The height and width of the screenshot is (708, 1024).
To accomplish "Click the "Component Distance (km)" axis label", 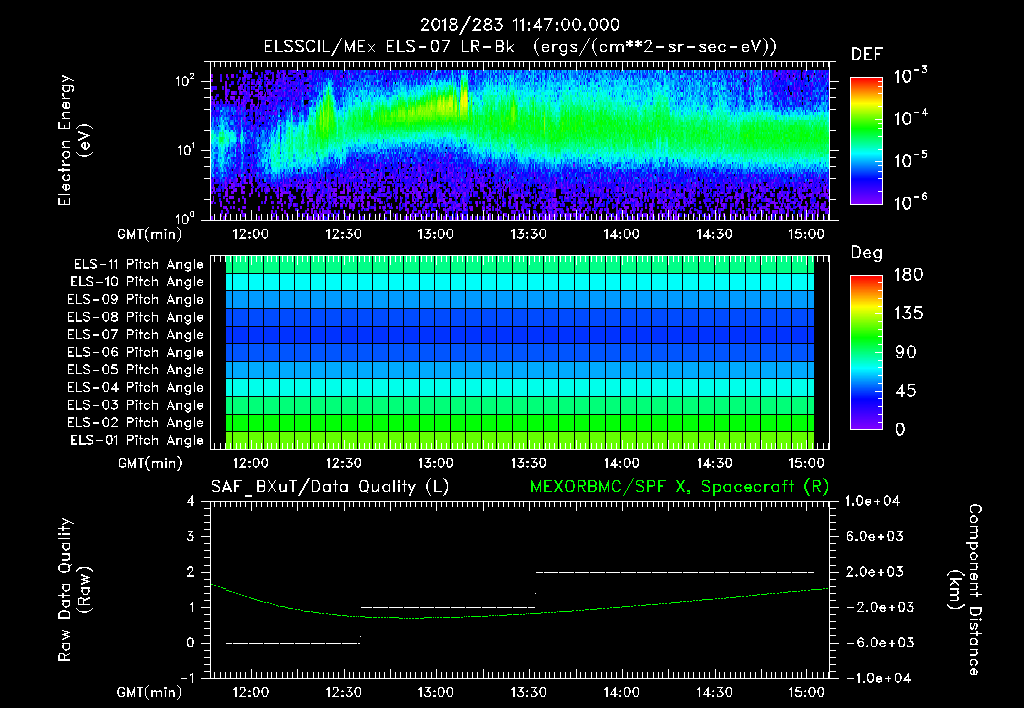I will pyautogui.click(x=965, y=590).
